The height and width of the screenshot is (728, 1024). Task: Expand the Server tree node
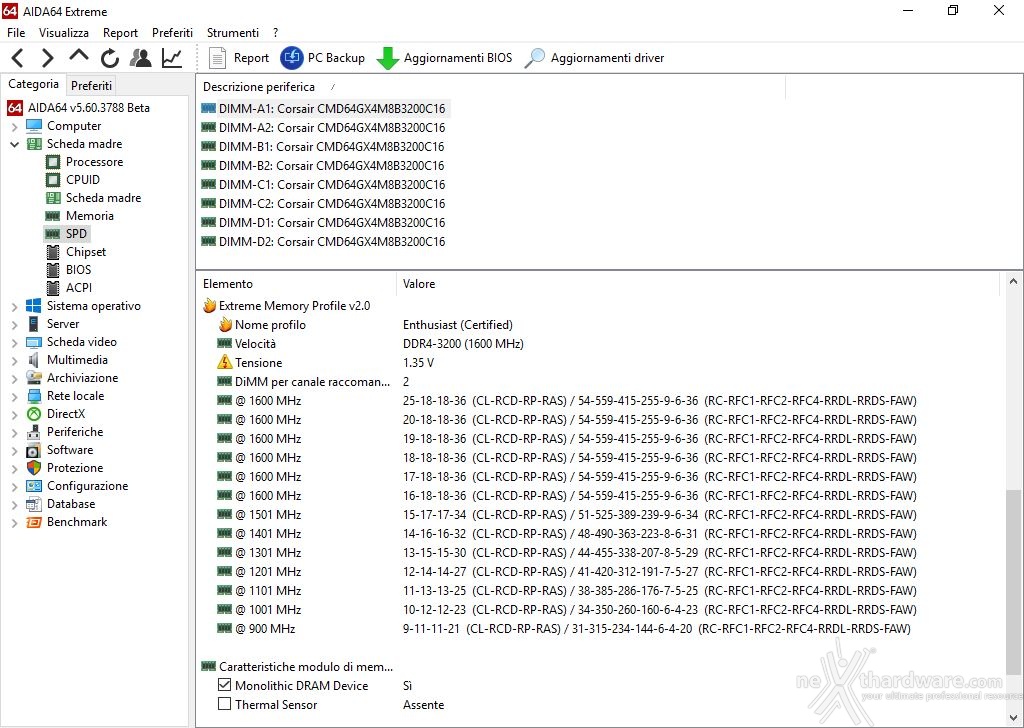(x=14, y=324)
